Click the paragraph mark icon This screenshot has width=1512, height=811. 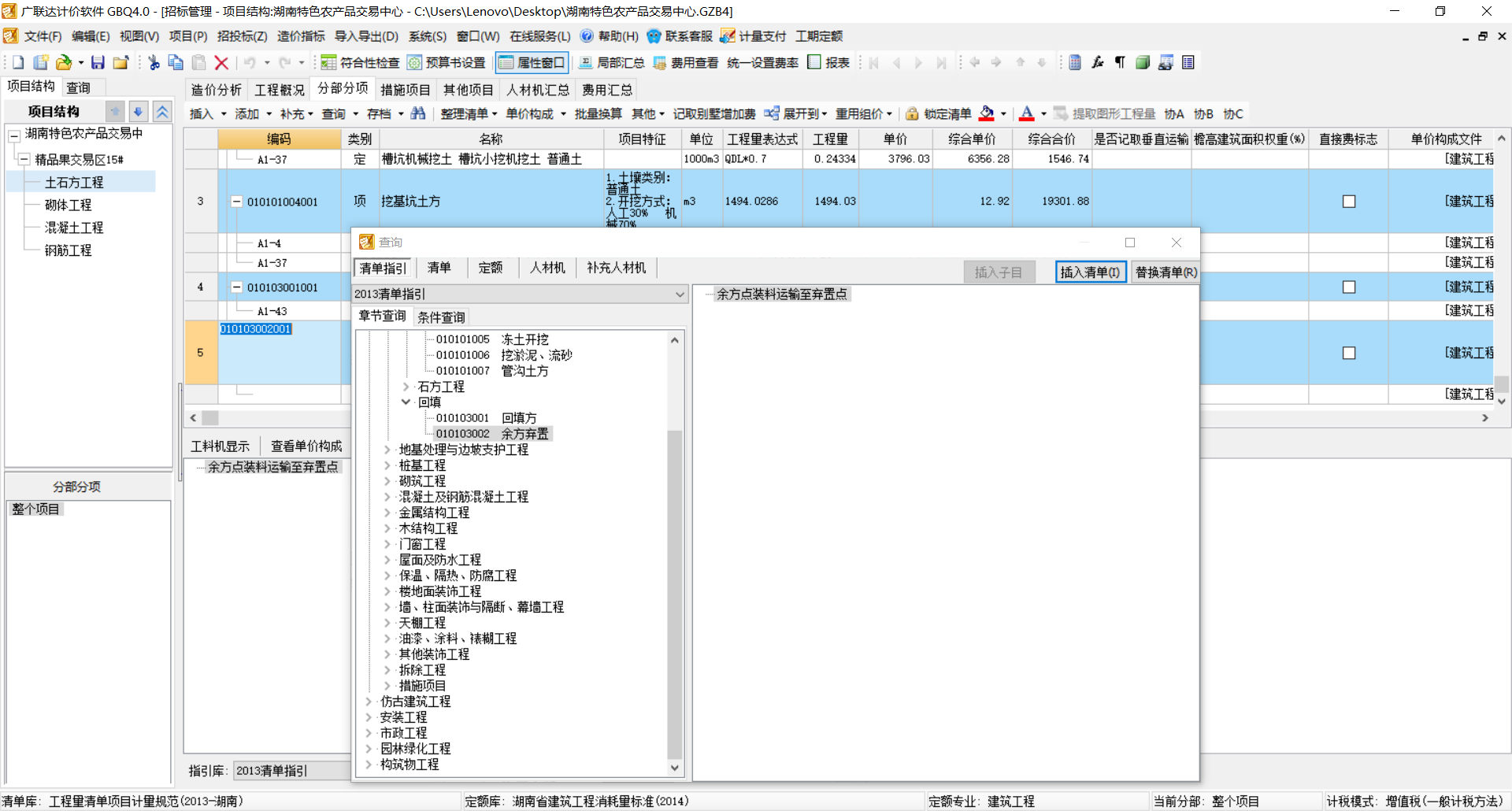[x=1120, y=63]
